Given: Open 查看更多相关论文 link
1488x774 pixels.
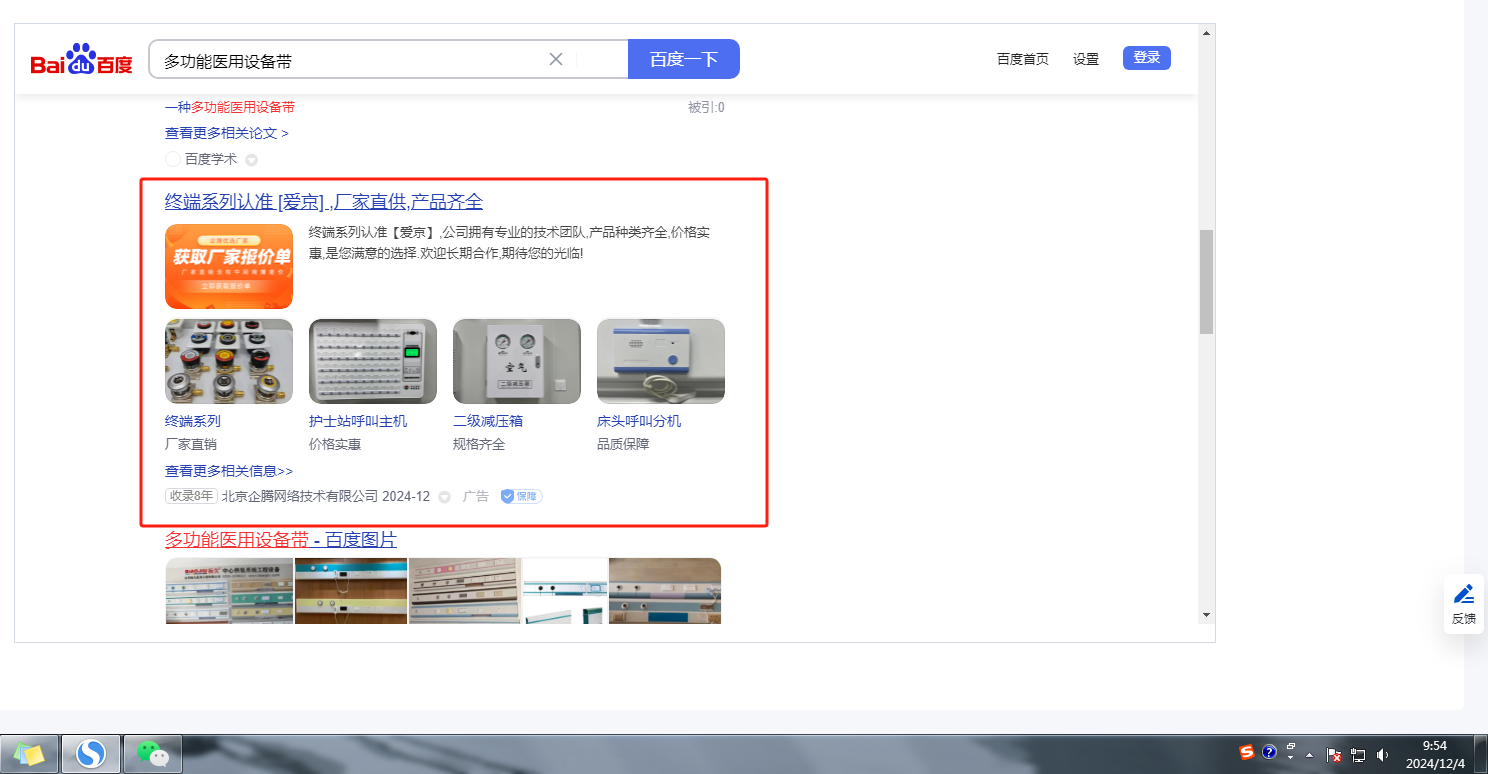Looking at the screenshot, I should (227, 133).
